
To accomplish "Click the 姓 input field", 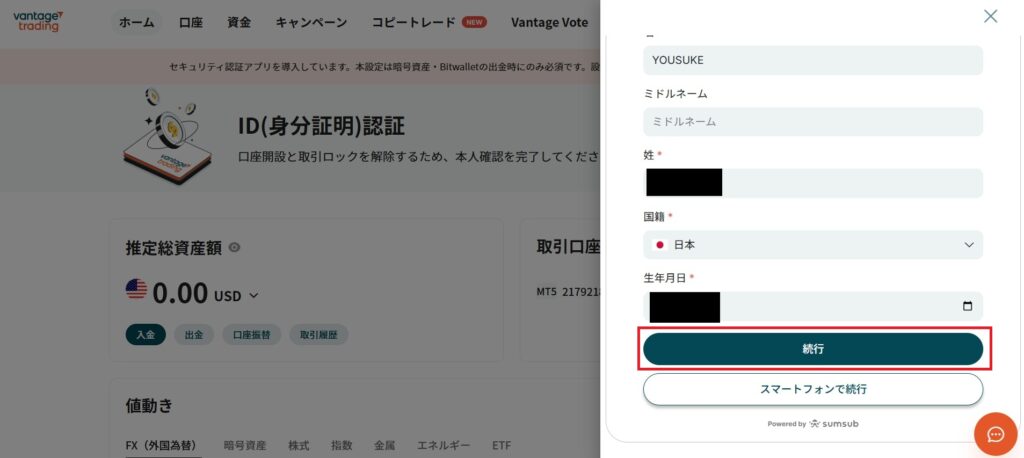I will point(812,183).
